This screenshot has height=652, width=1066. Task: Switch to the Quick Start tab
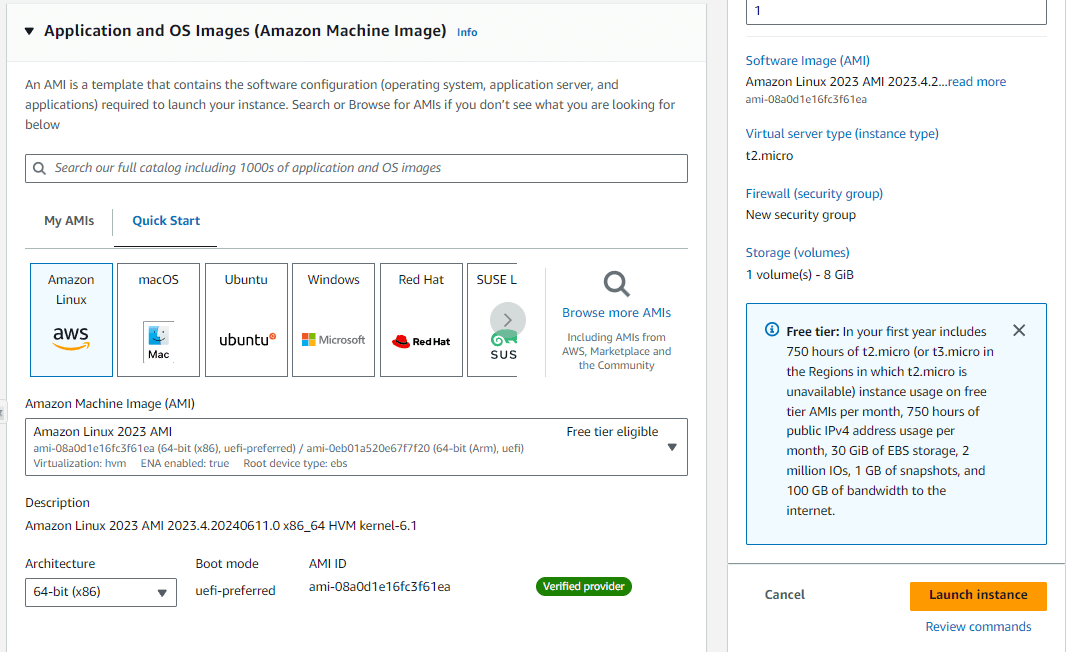click(166, 220)
